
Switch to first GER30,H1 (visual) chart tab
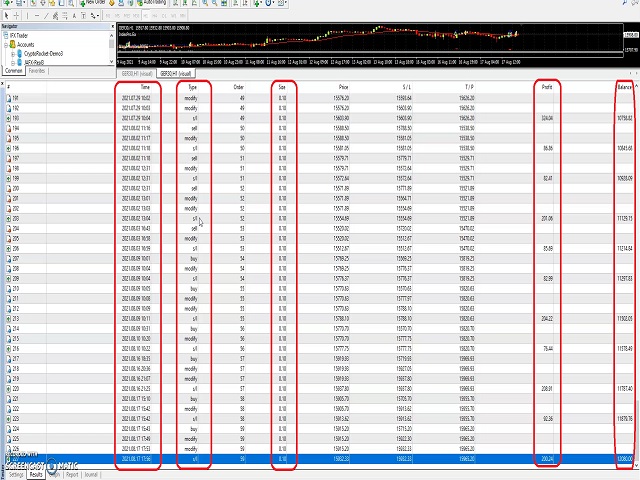coord(137,73)
